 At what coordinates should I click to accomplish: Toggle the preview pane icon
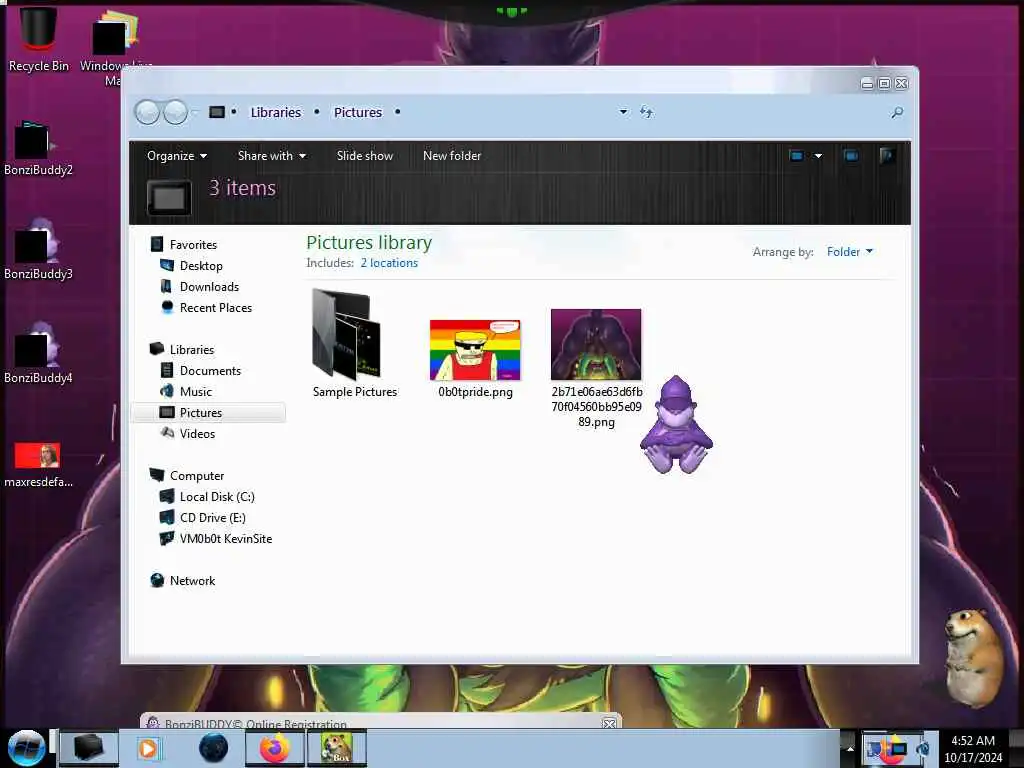point(851,155)
